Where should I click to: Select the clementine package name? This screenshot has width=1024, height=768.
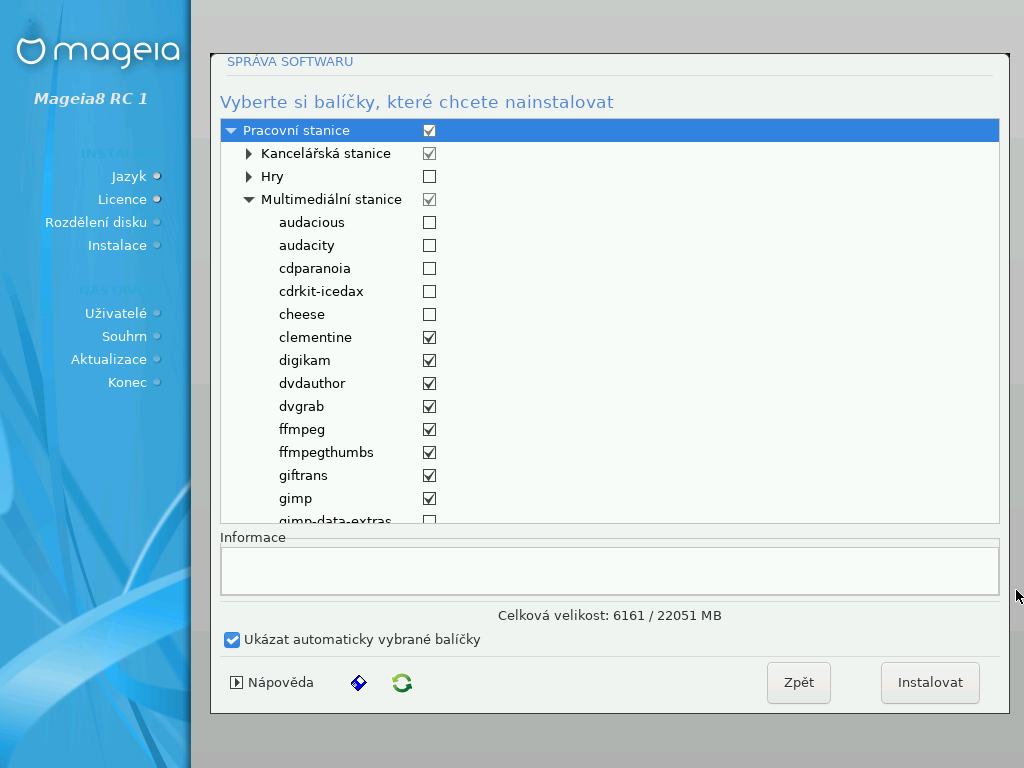[315, 338]
